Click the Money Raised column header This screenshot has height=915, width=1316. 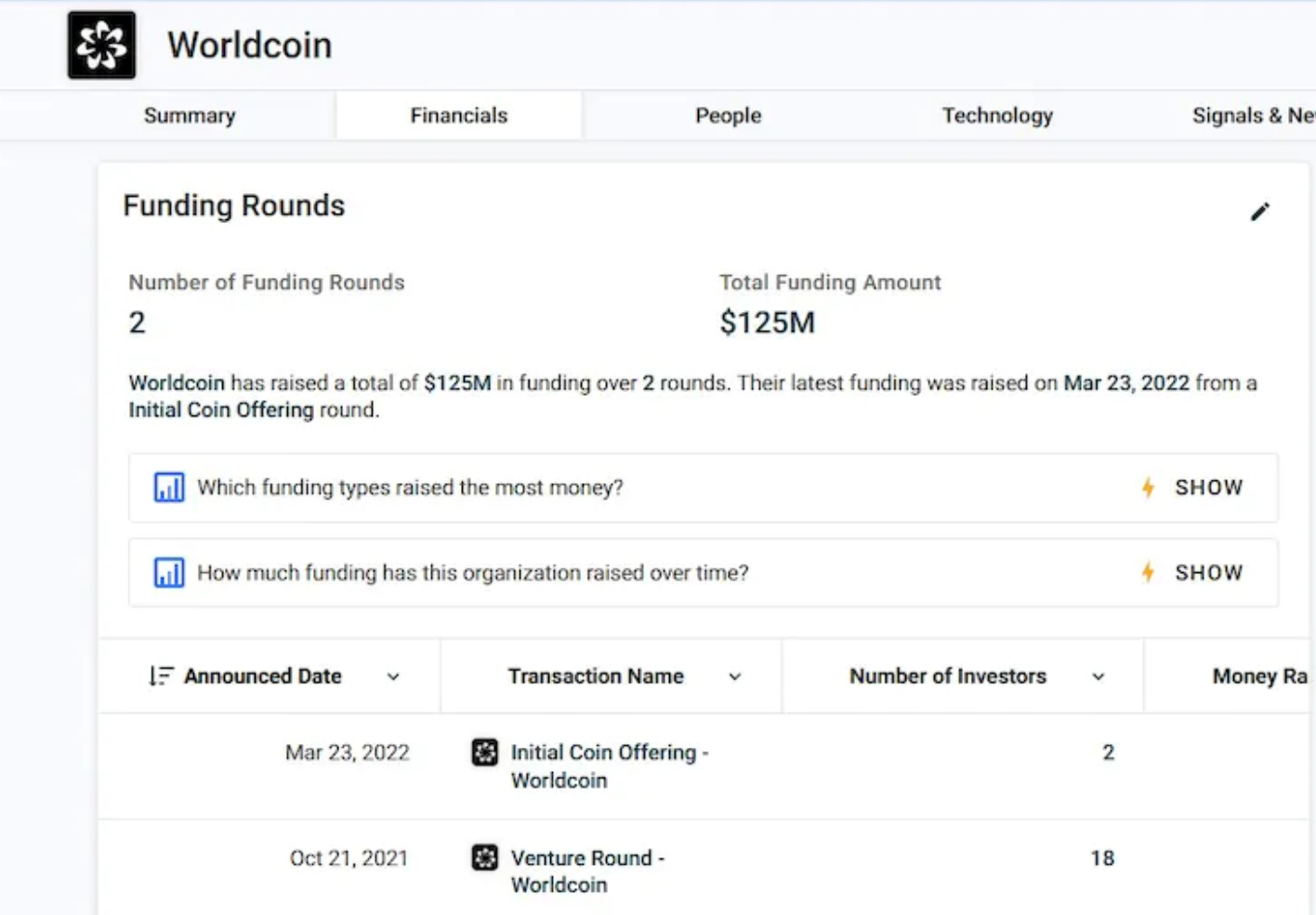click(1259, 676)
